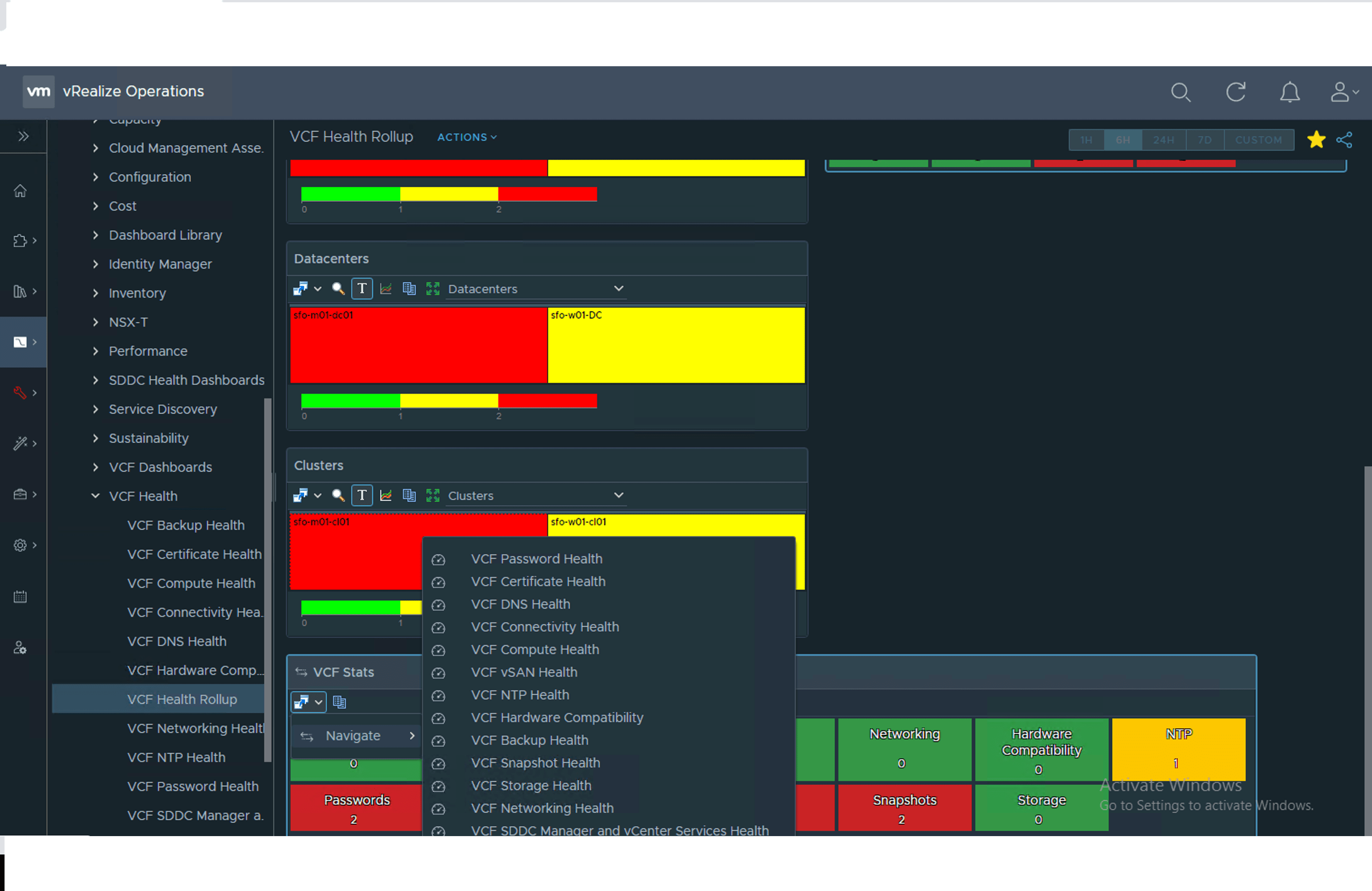Viewport: 1372px width, 891px height.
Task: Open VCF Backup Health in sidebar
Action: click(x=186, y=525)
